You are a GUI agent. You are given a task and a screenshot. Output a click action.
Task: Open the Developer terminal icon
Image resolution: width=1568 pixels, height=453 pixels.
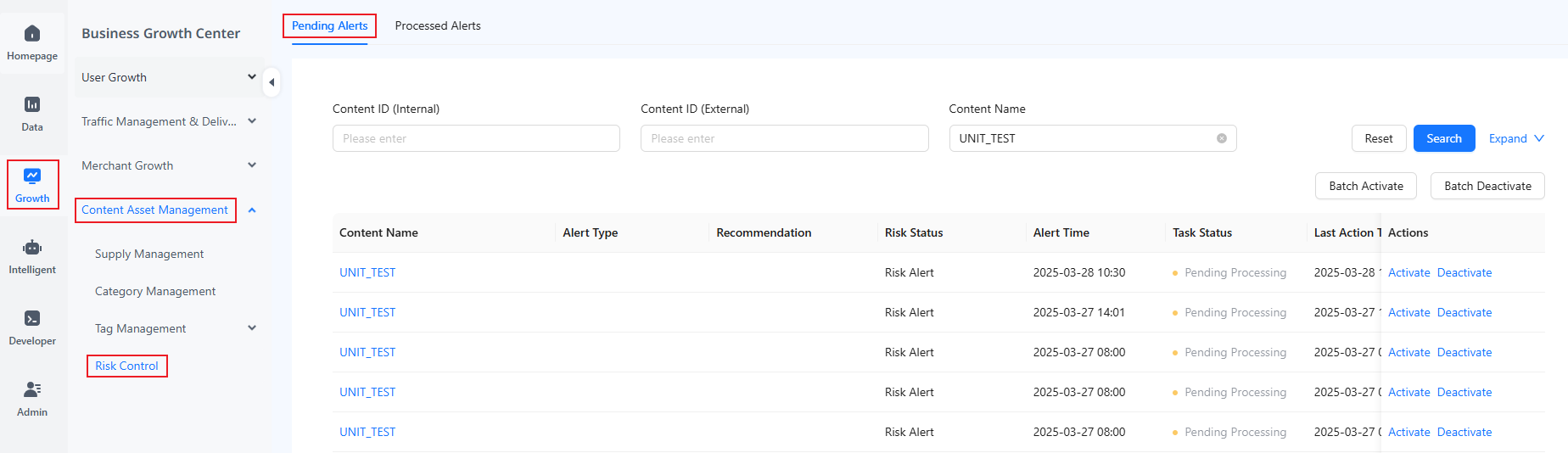32,318
